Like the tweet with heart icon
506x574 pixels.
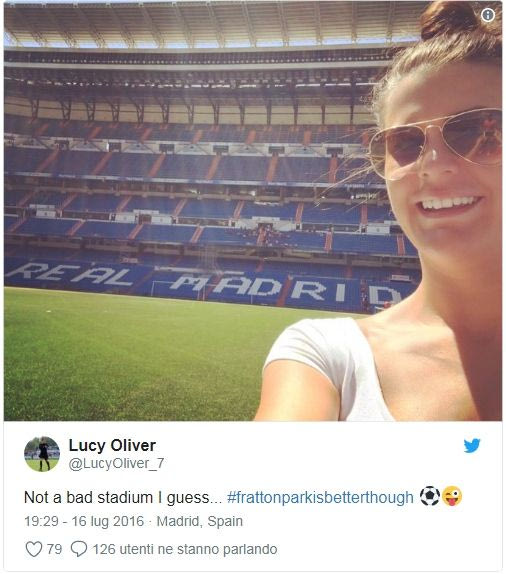[x=33, y=549]
